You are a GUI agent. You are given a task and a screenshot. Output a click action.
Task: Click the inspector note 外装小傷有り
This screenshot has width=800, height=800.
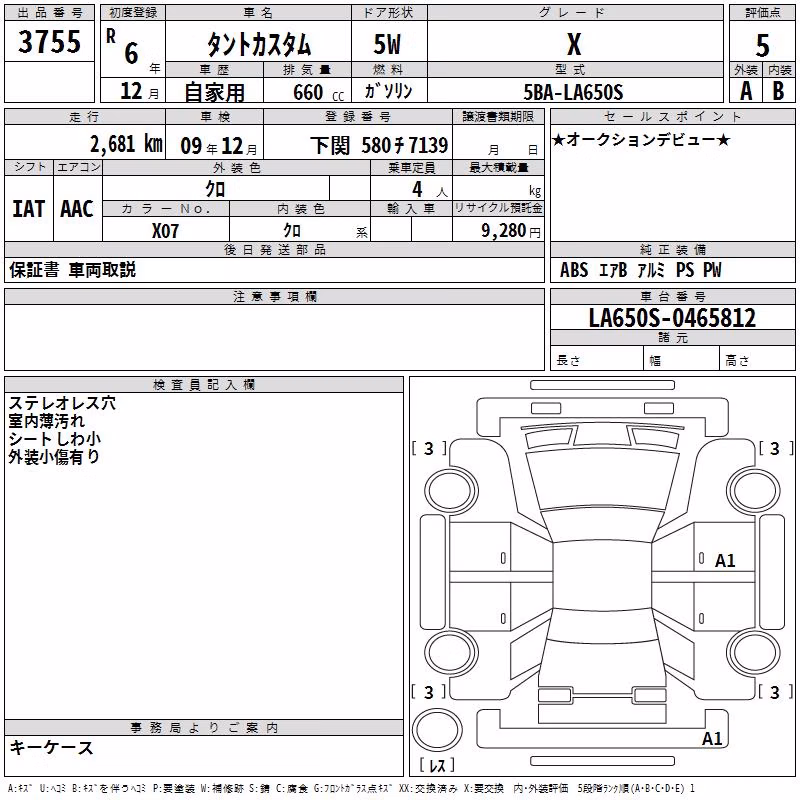(x=54, y=457)
